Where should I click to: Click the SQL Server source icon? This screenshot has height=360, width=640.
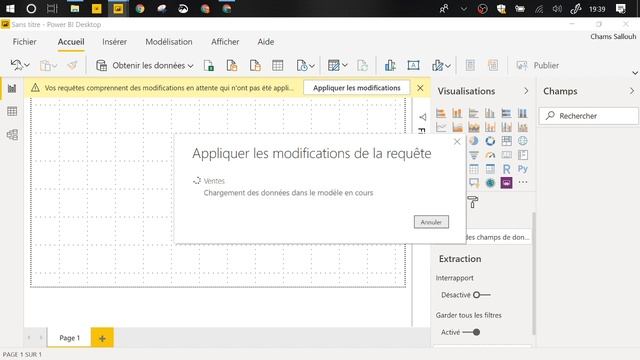click(255, 65)
